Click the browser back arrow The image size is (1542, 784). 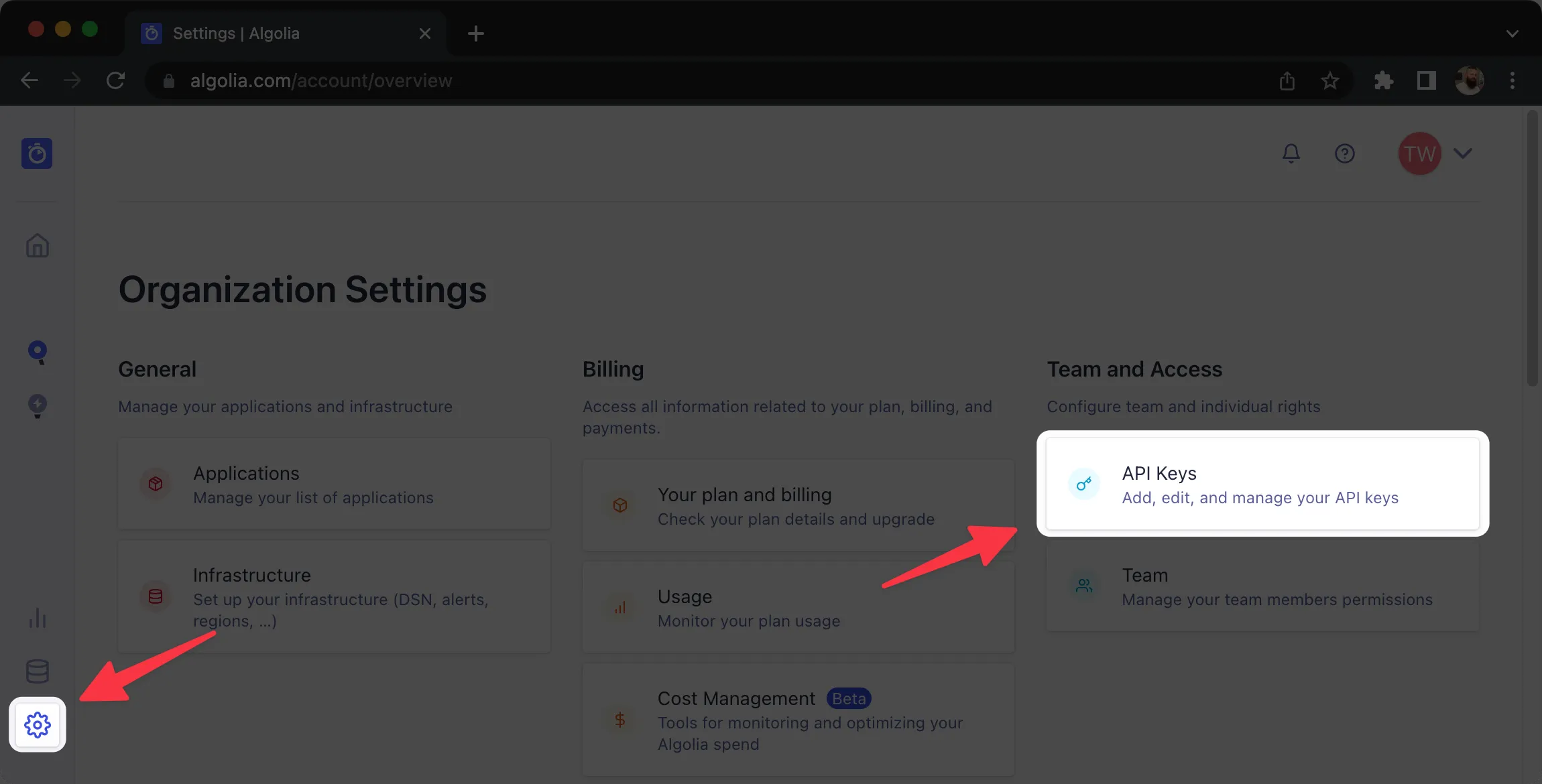[x=29, y=80]
